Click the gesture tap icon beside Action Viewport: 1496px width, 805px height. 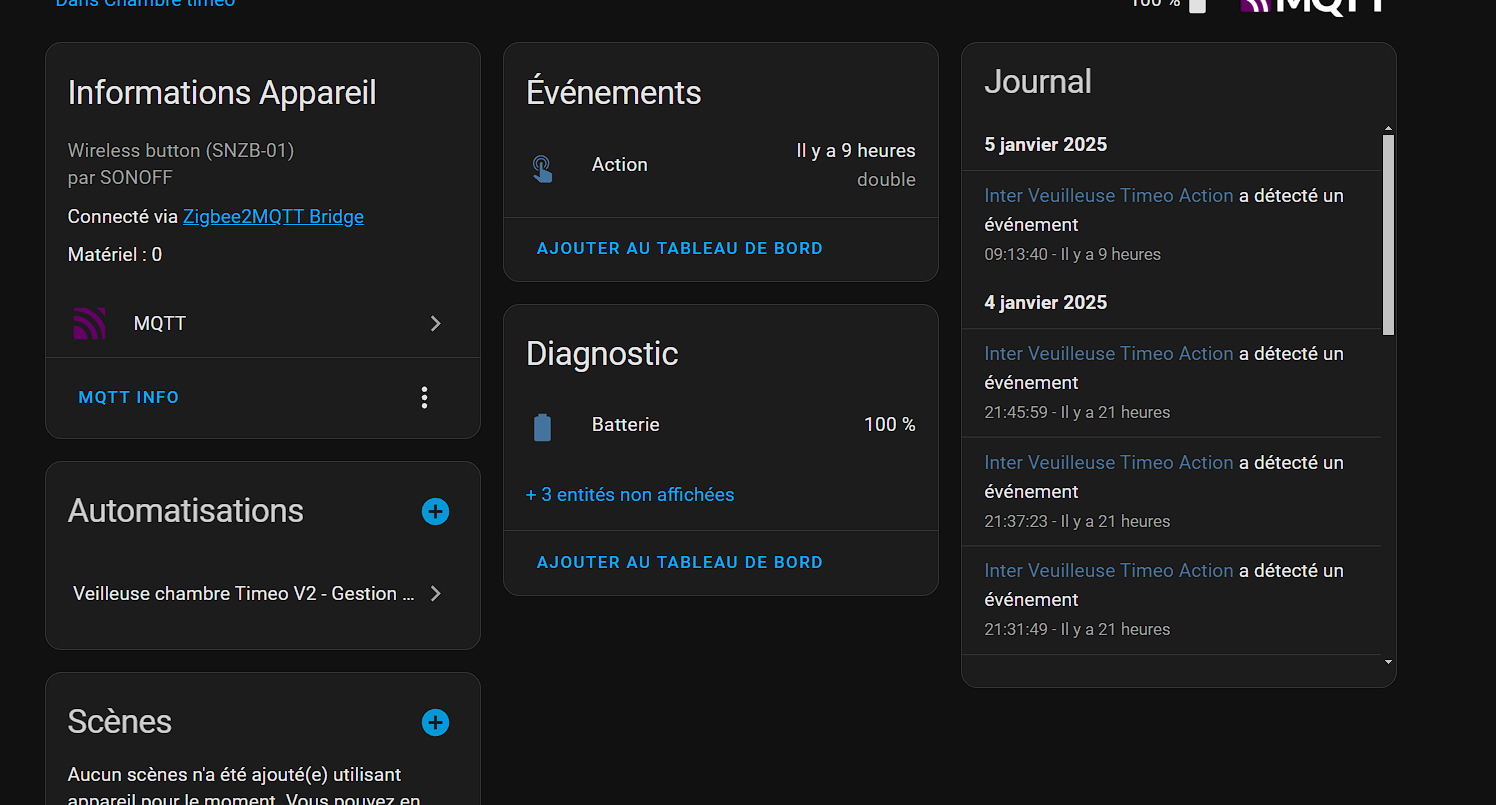tap(542, 167)
